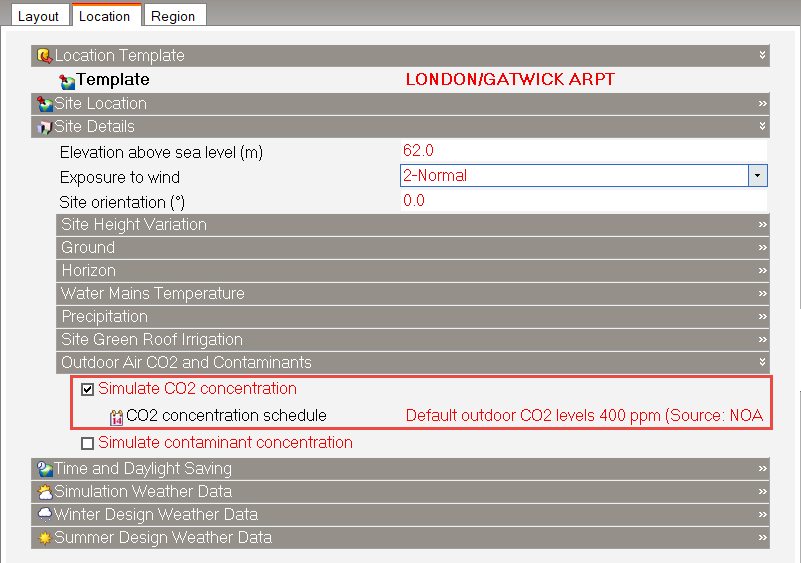Click the Winter Design Weather Data icon
The height and width of the screenshot is (563, 801).
(x=44, y=515)
